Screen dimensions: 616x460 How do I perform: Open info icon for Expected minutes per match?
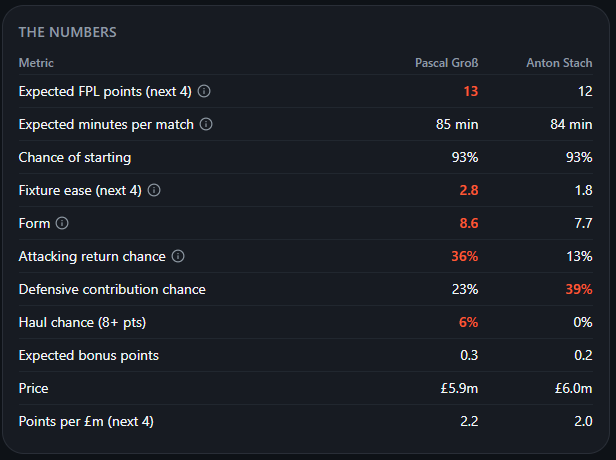pyautogui.click(x=206, y=124)
